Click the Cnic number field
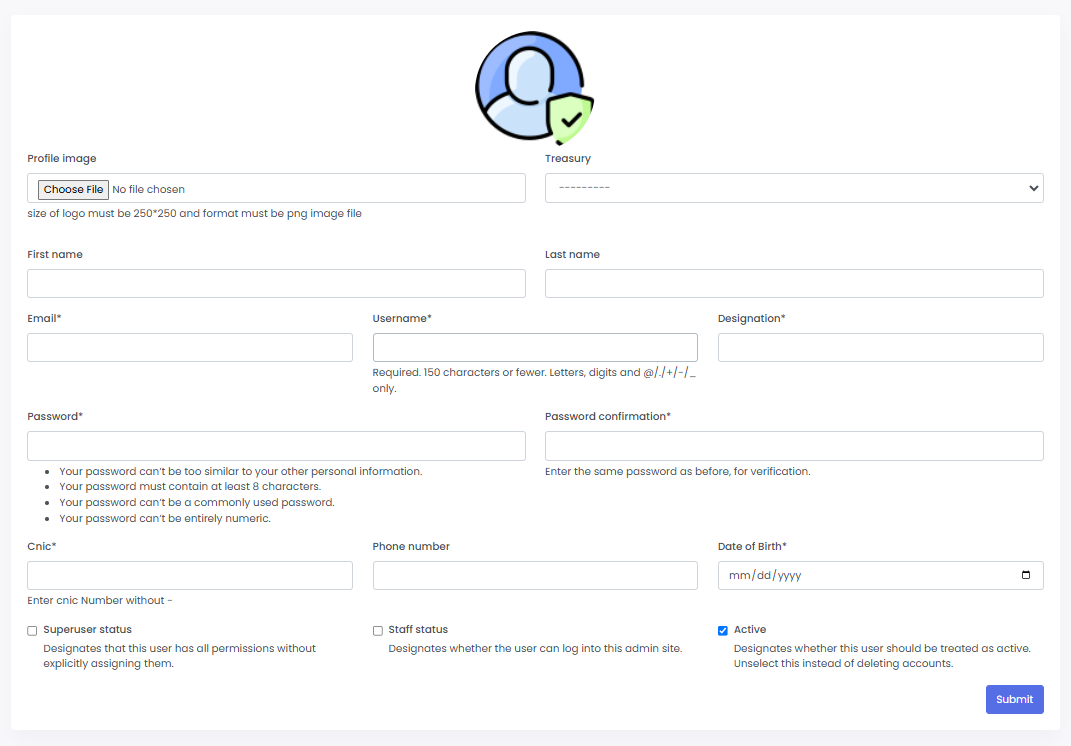The width and height of the screenshot is (1071, 746). pos(189,575)
